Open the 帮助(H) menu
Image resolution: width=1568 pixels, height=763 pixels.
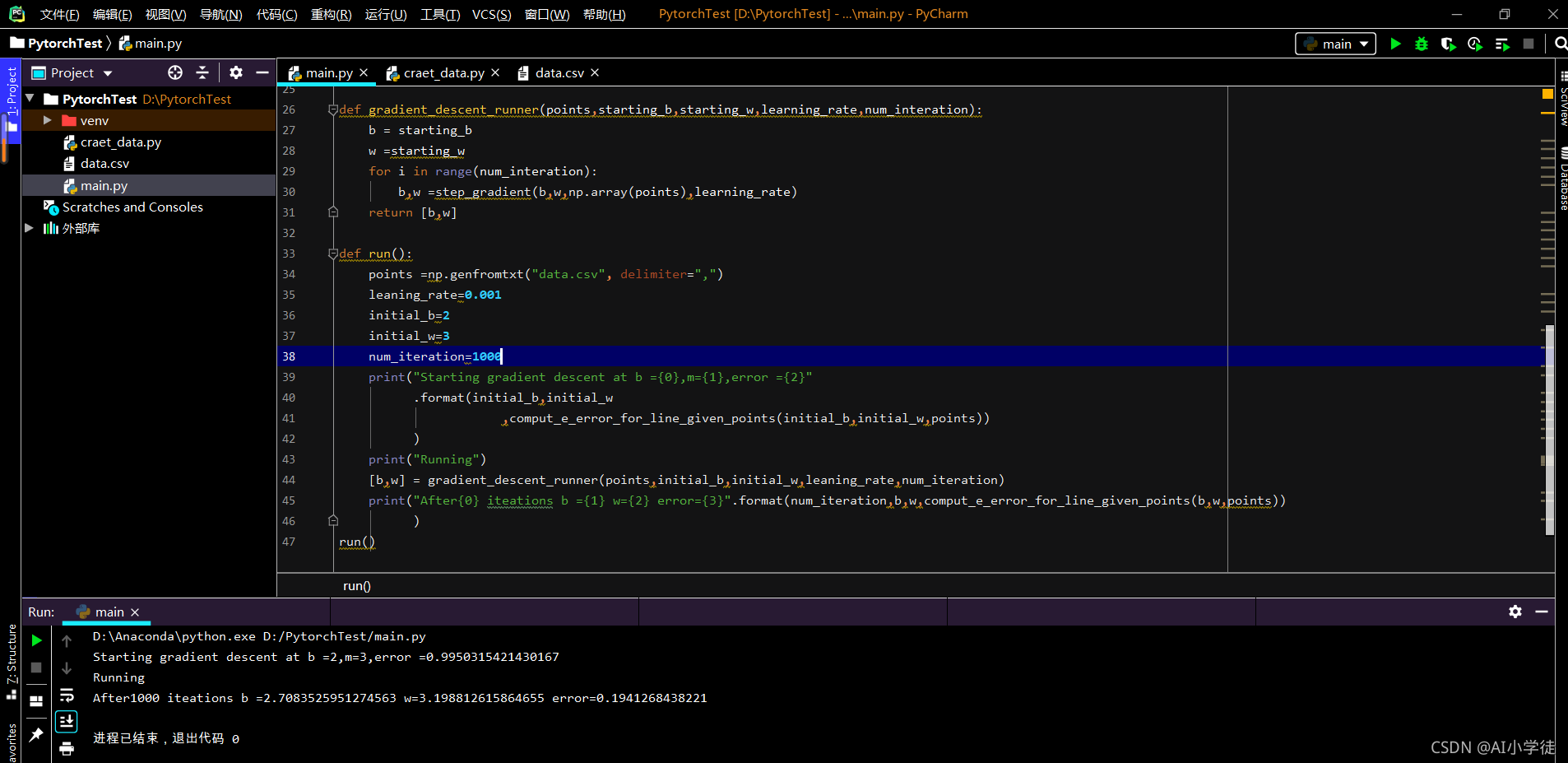coord(604,14)
